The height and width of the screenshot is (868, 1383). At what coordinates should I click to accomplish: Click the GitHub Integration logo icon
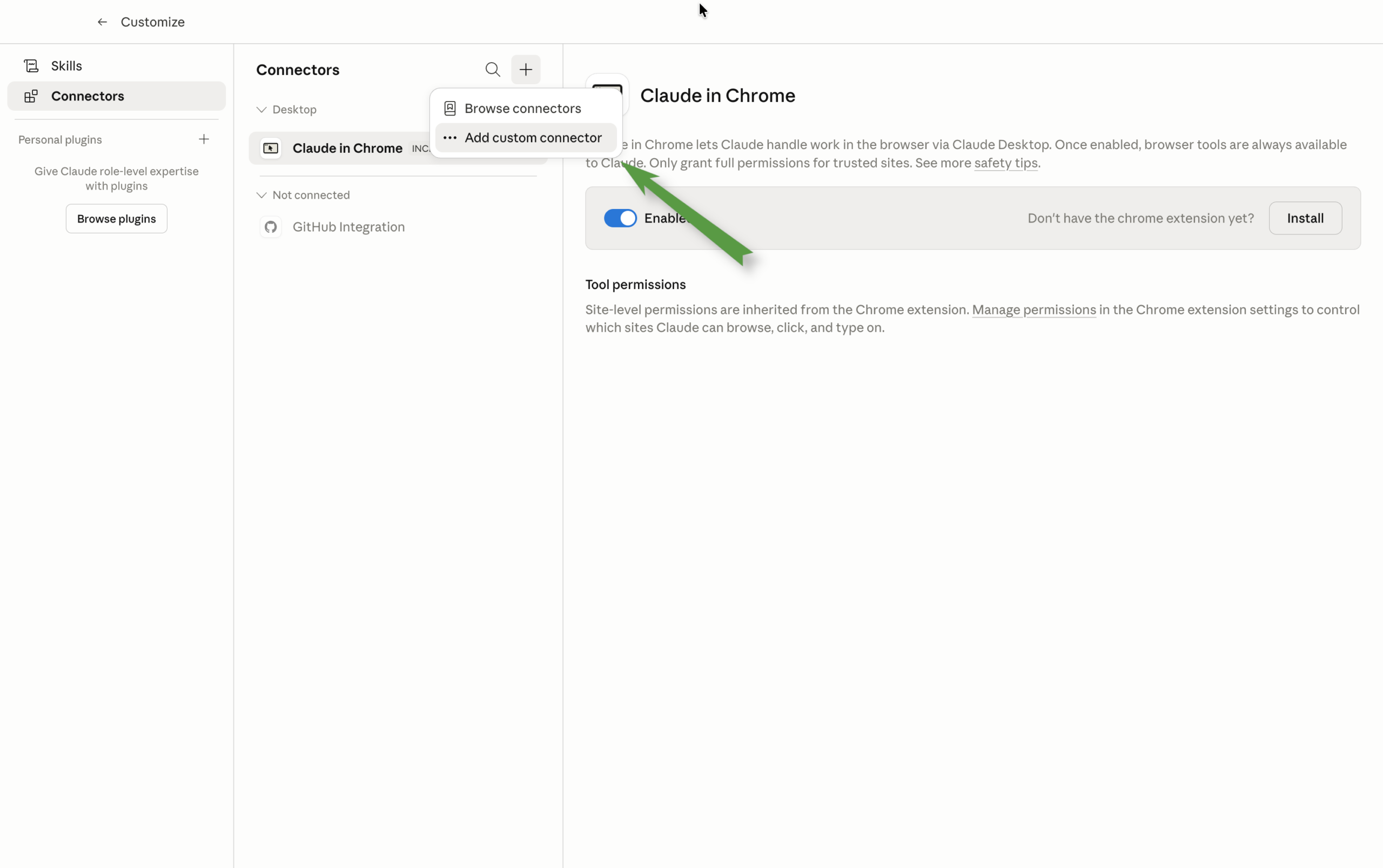pyautogui.click(x=271, y=227)
